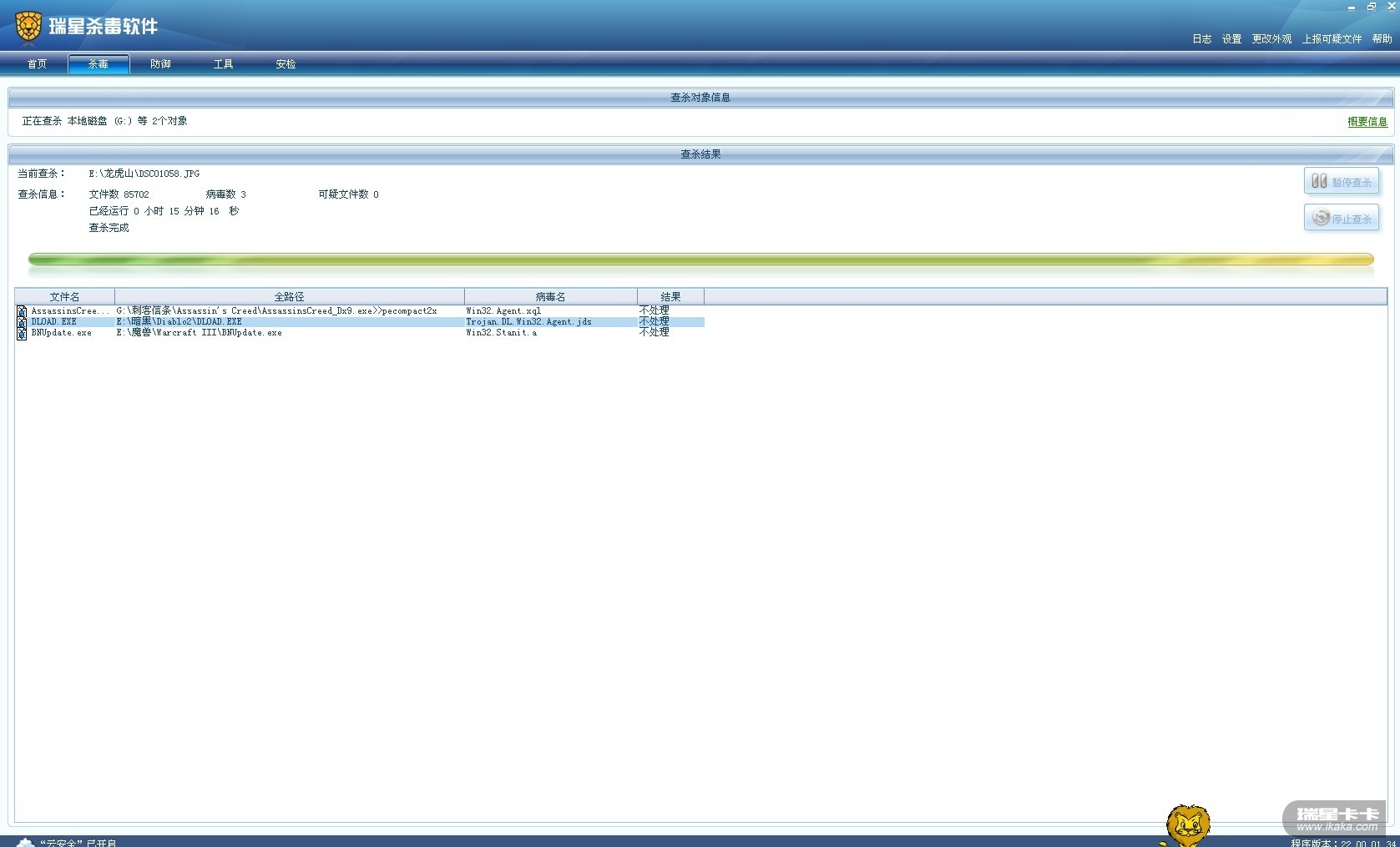Click the 暂停查杀 button

[1342, 181]
